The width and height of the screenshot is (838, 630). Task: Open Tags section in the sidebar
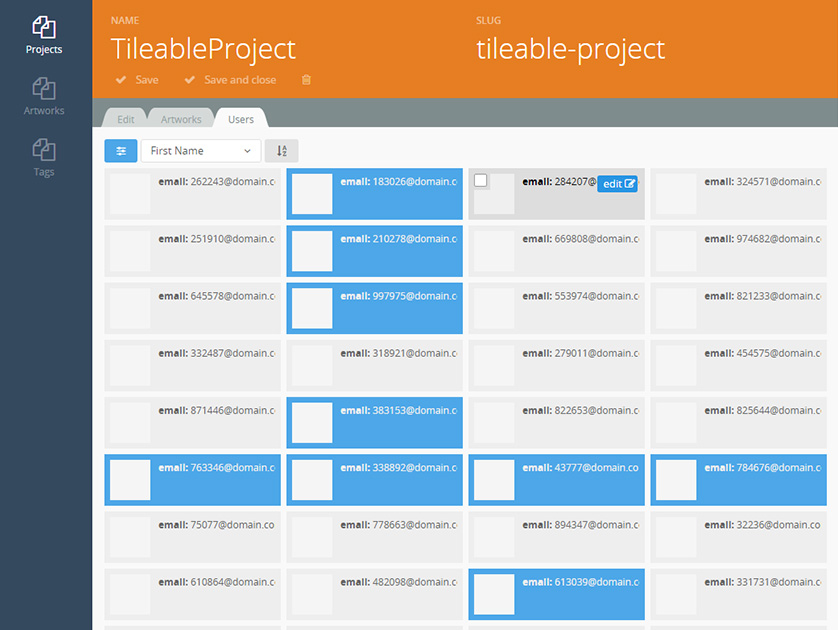(44, 157)
